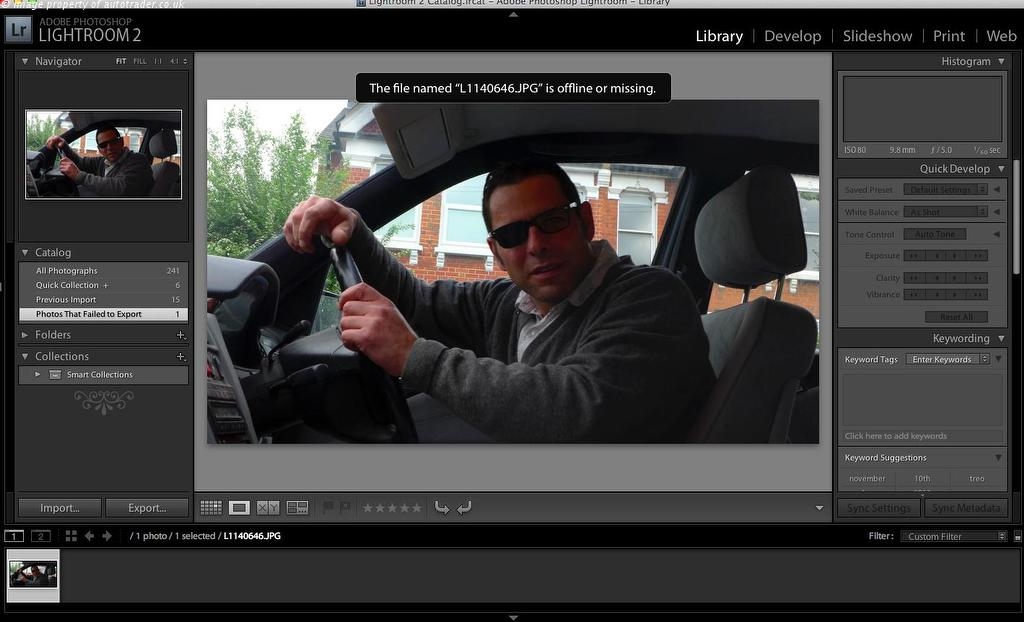
Task: Set Navigator zoom to 1:1
Action: pos(158,61)
